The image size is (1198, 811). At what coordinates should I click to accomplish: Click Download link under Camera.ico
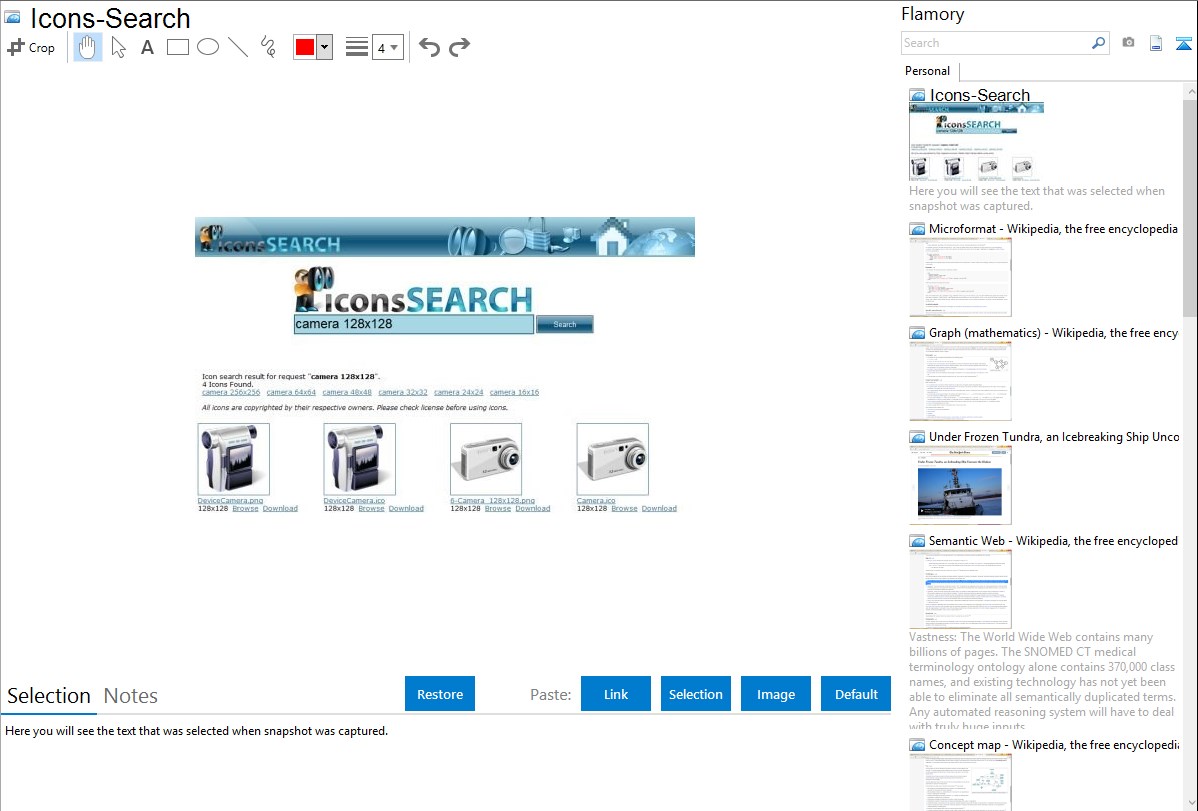[x=659, y=508]
